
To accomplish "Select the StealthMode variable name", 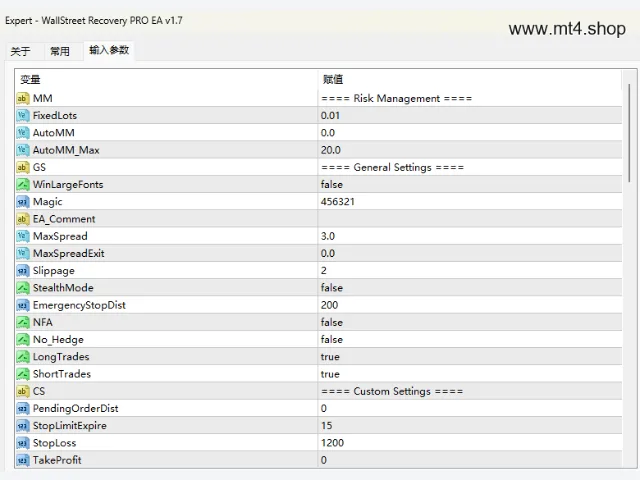I will [x=63, y=288].
